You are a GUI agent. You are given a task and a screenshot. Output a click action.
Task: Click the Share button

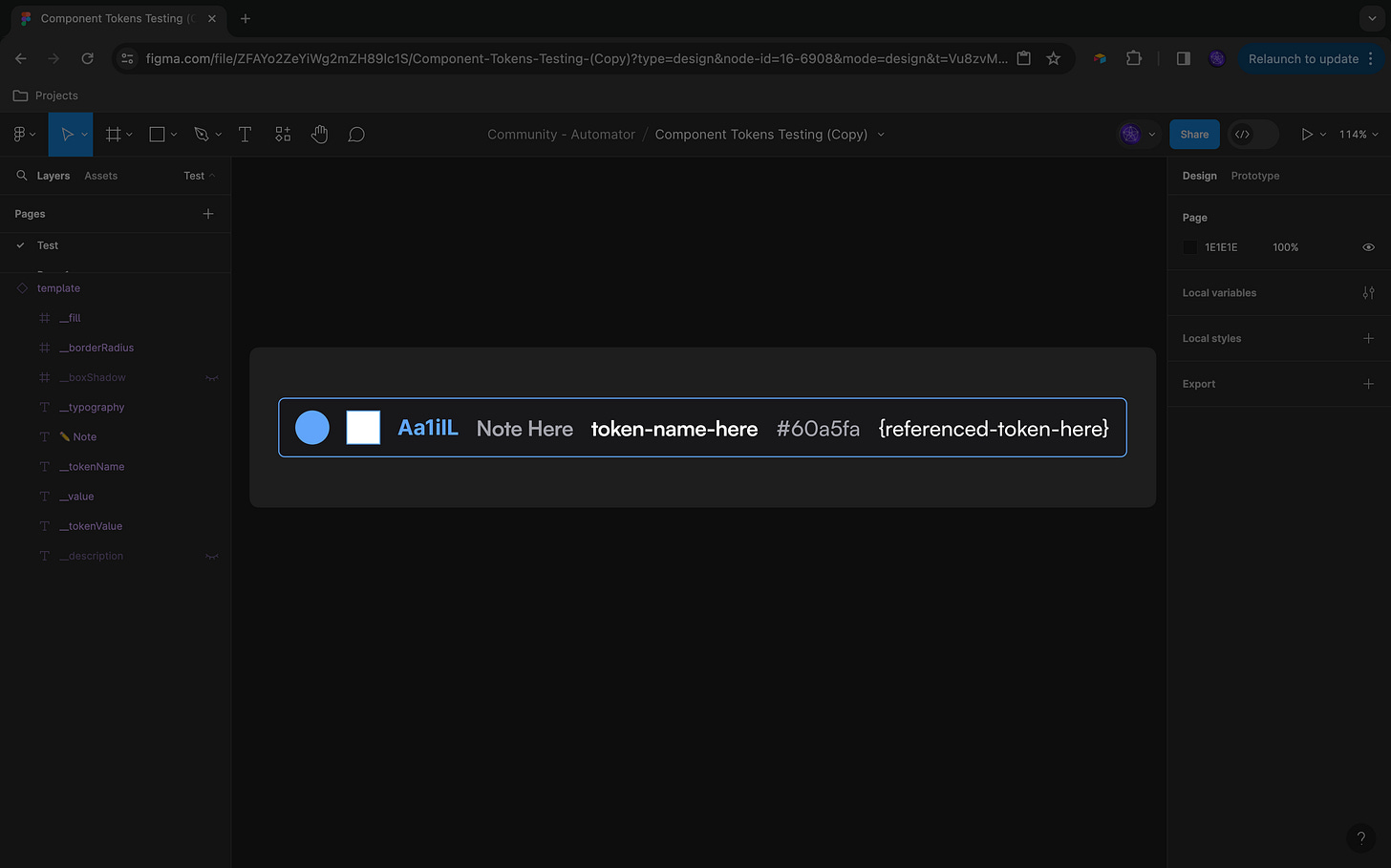1194,135
